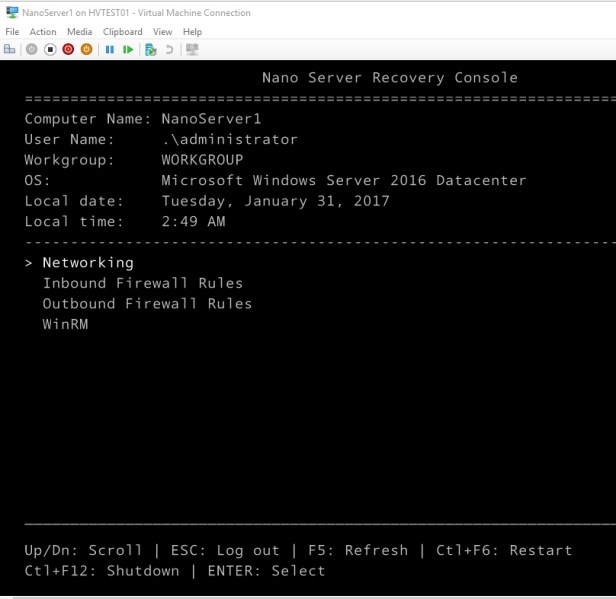Click the orange Save state icon
616x599 pixels.
pyautogui.click(x=87, y=49)
